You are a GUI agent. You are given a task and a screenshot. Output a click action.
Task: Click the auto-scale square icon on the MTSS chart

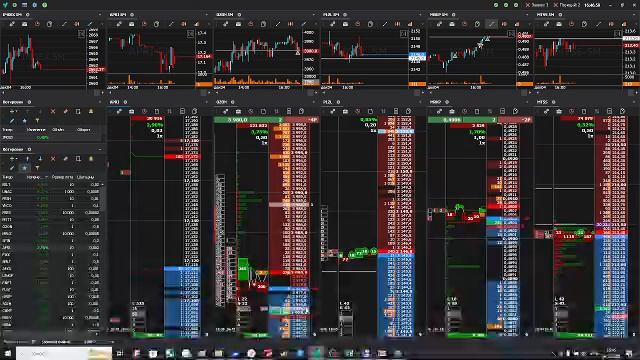pos(618,33)
